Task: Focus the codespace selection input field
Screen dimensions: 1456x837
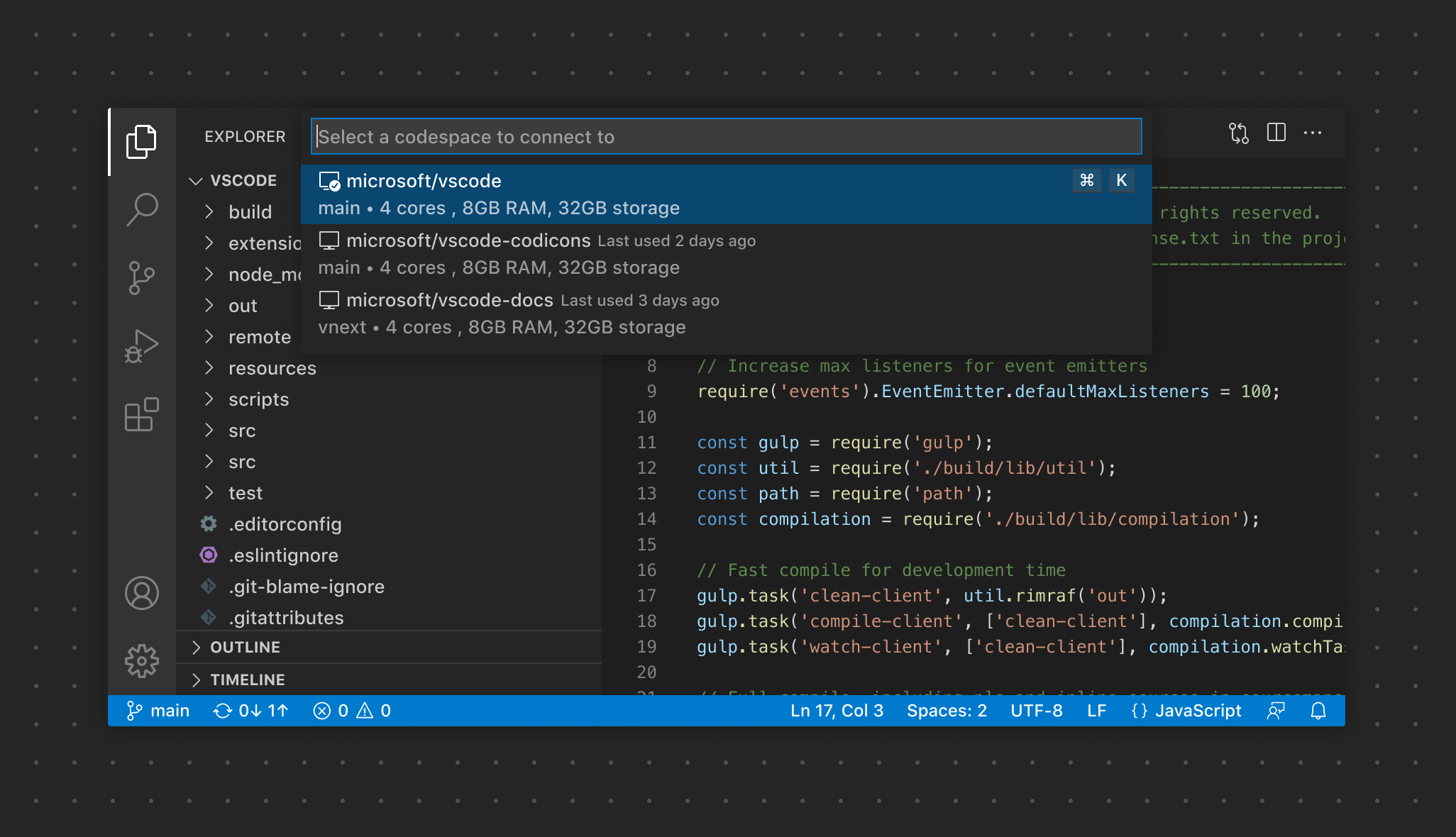Action: (726, 136)
